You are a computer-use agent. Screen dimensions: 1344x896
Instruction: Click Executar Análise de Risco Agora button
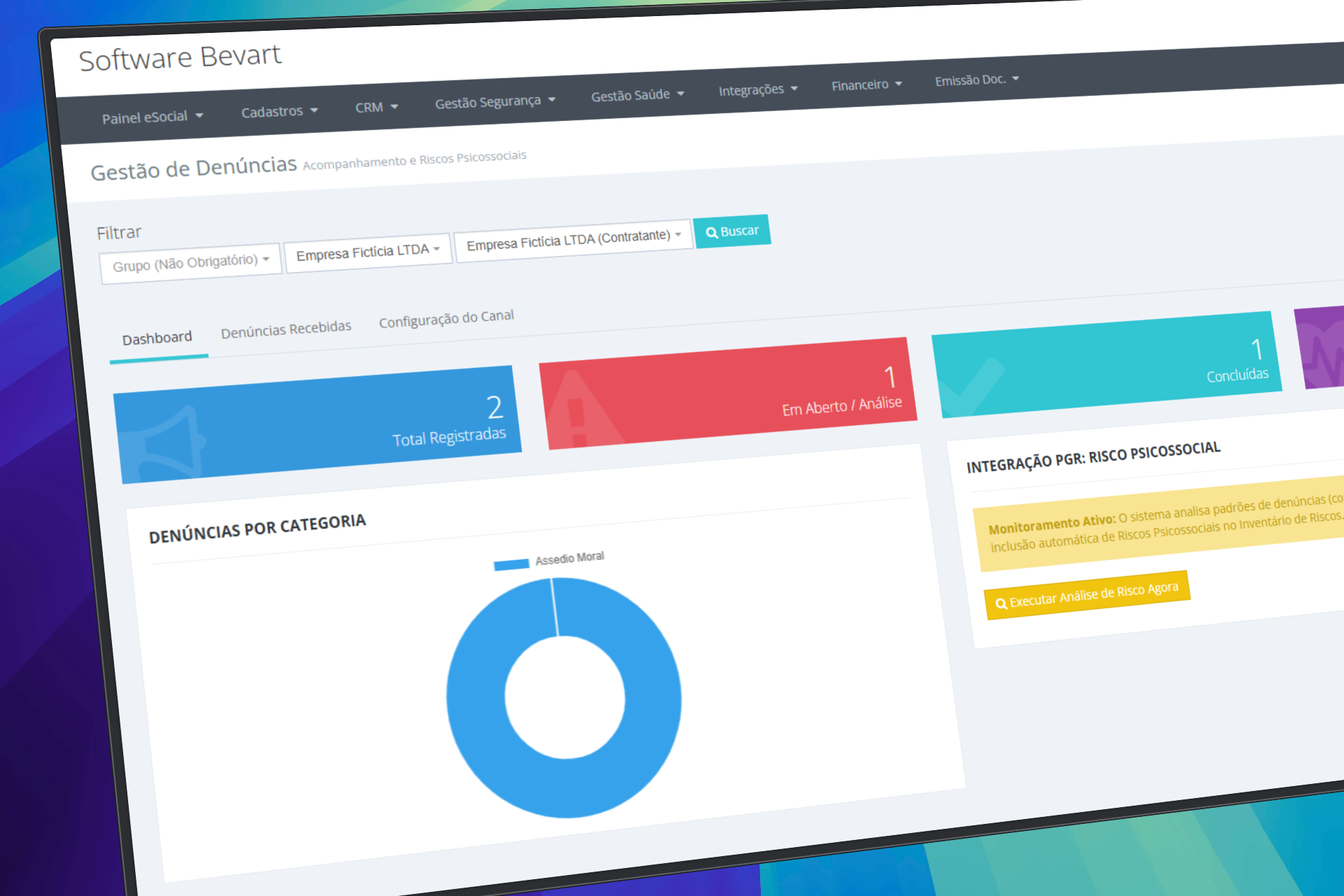click(x=1087, y=595)
